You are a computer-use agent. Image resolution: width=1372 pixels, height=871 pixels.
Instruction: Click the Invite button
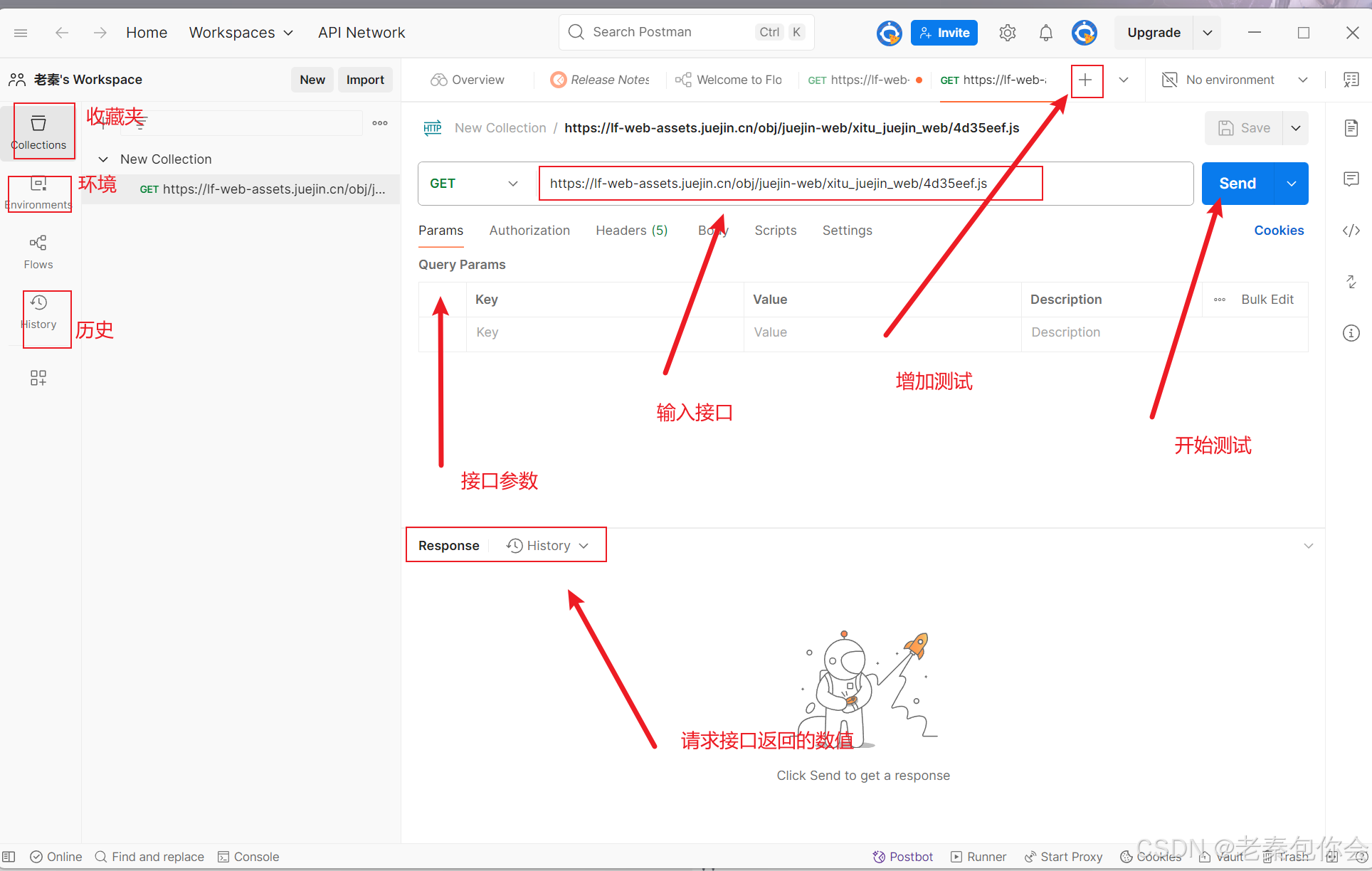pos(944,33)
